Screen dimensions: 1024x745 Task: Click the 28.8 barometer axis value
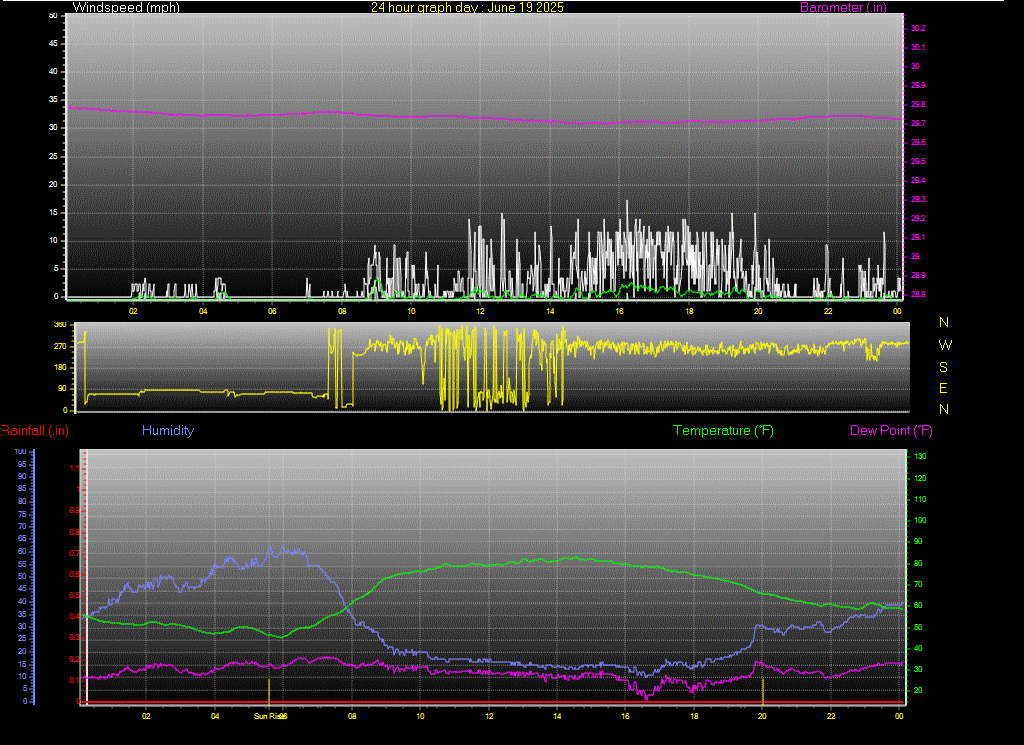click(918, 294)
